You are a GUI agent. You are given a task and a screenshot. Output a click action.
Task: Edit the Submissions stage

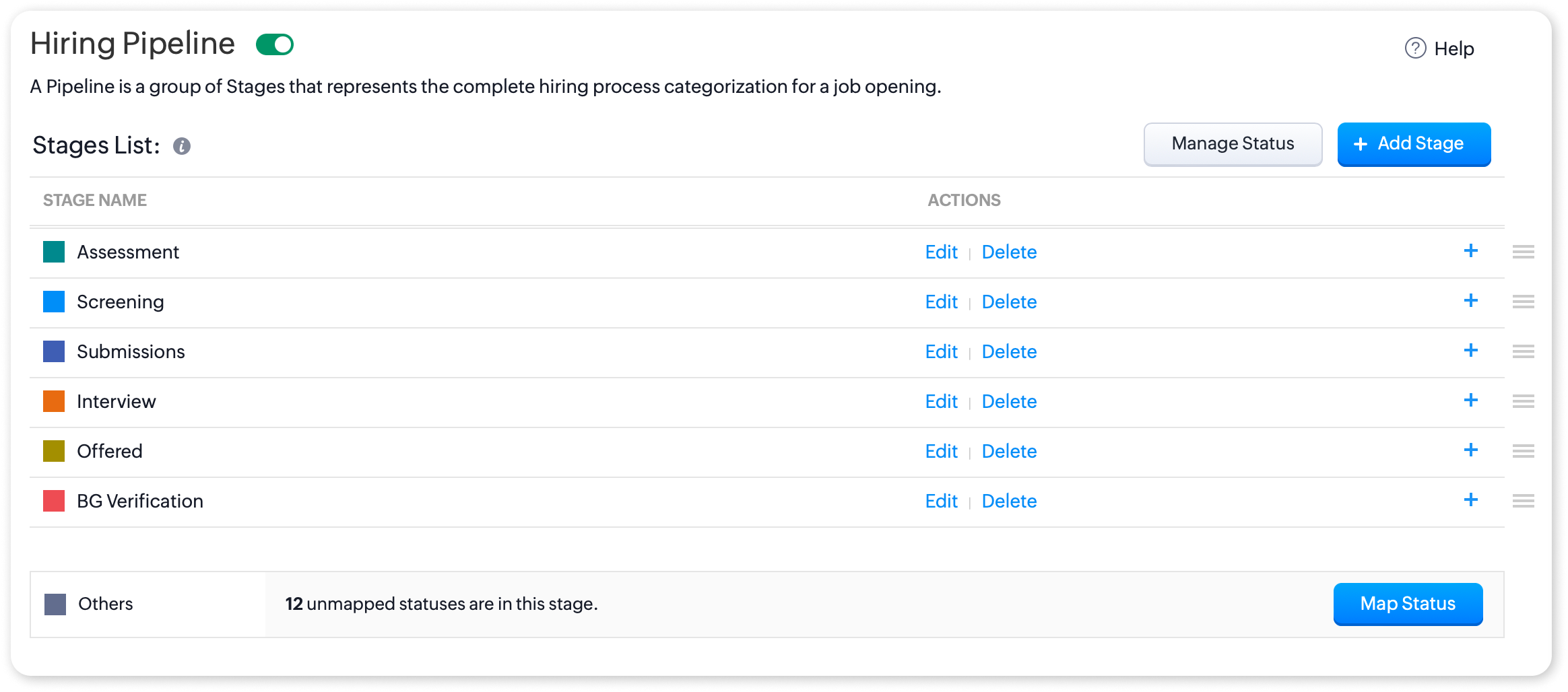point(941,351)
